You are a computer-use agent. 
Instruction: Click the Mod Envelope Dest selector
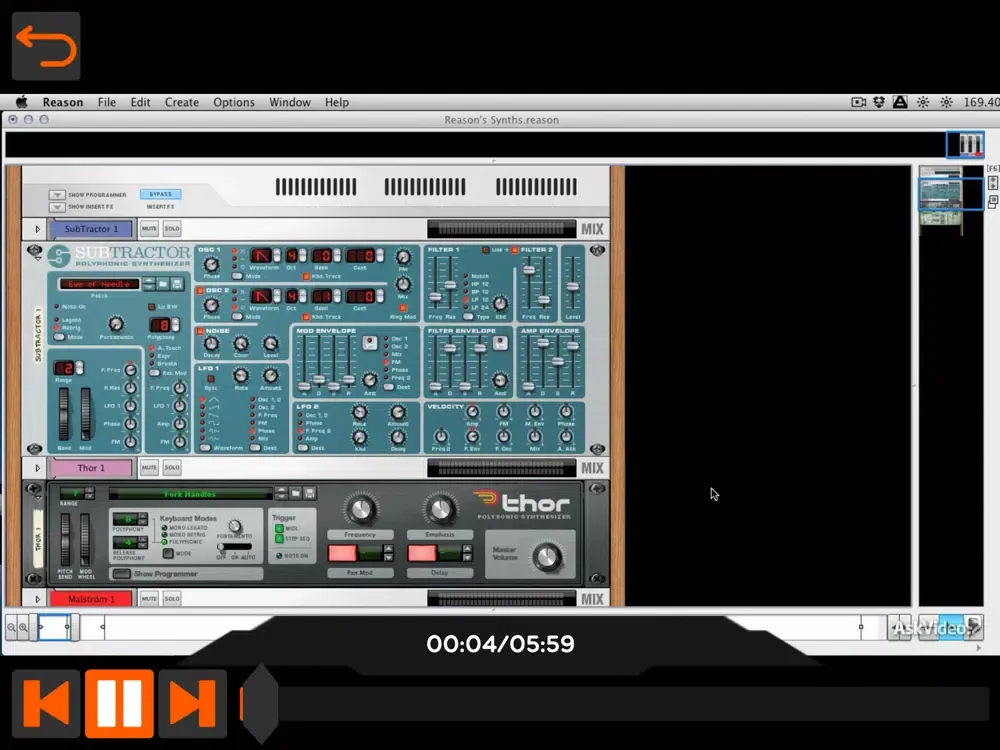(388, 387)
